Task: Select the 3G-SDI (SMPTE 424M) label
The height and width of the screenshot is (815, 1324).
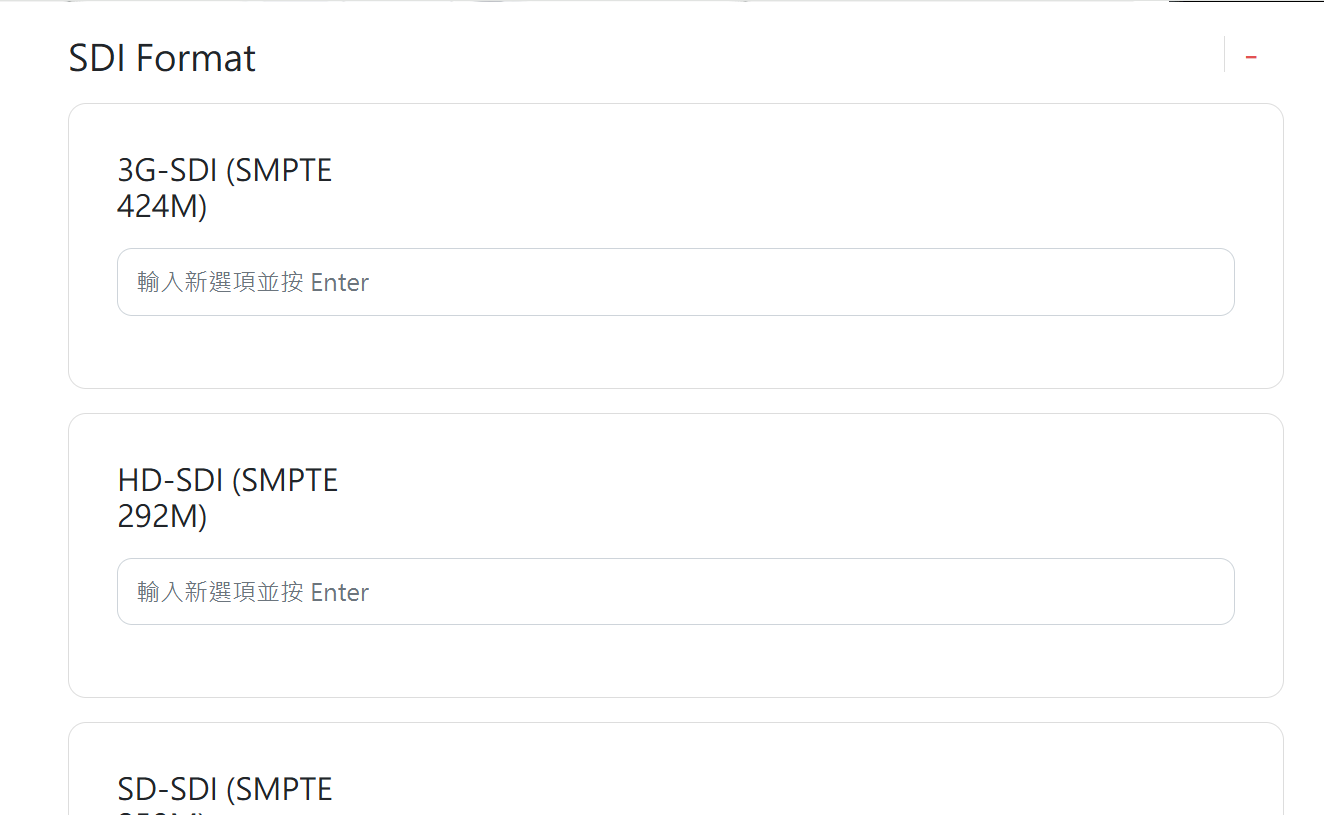Action: pos(225,188)
